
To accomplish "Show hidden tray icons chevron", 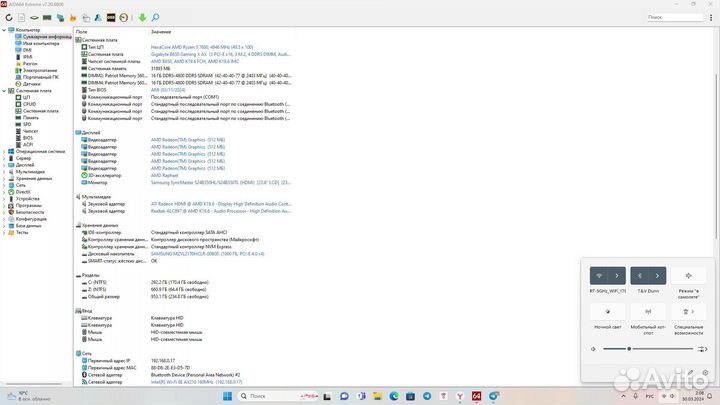I will click(x=623, y=396).
